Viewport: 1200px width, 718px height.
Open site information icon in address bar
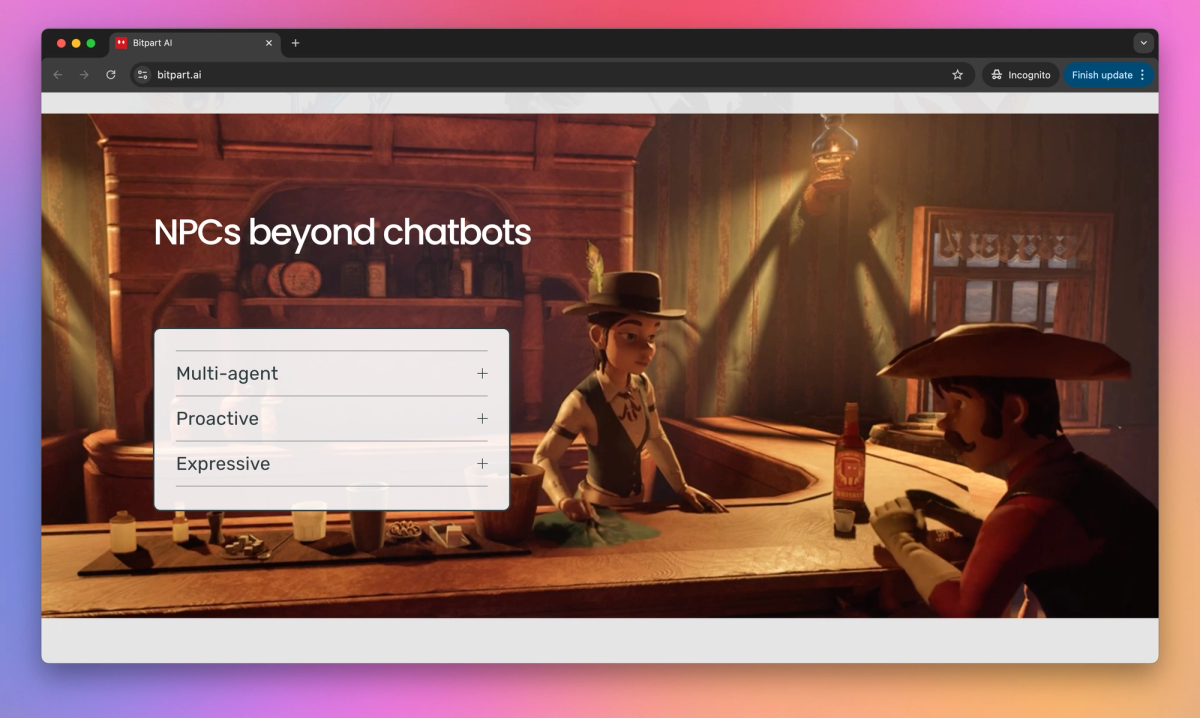coord(142,75)
